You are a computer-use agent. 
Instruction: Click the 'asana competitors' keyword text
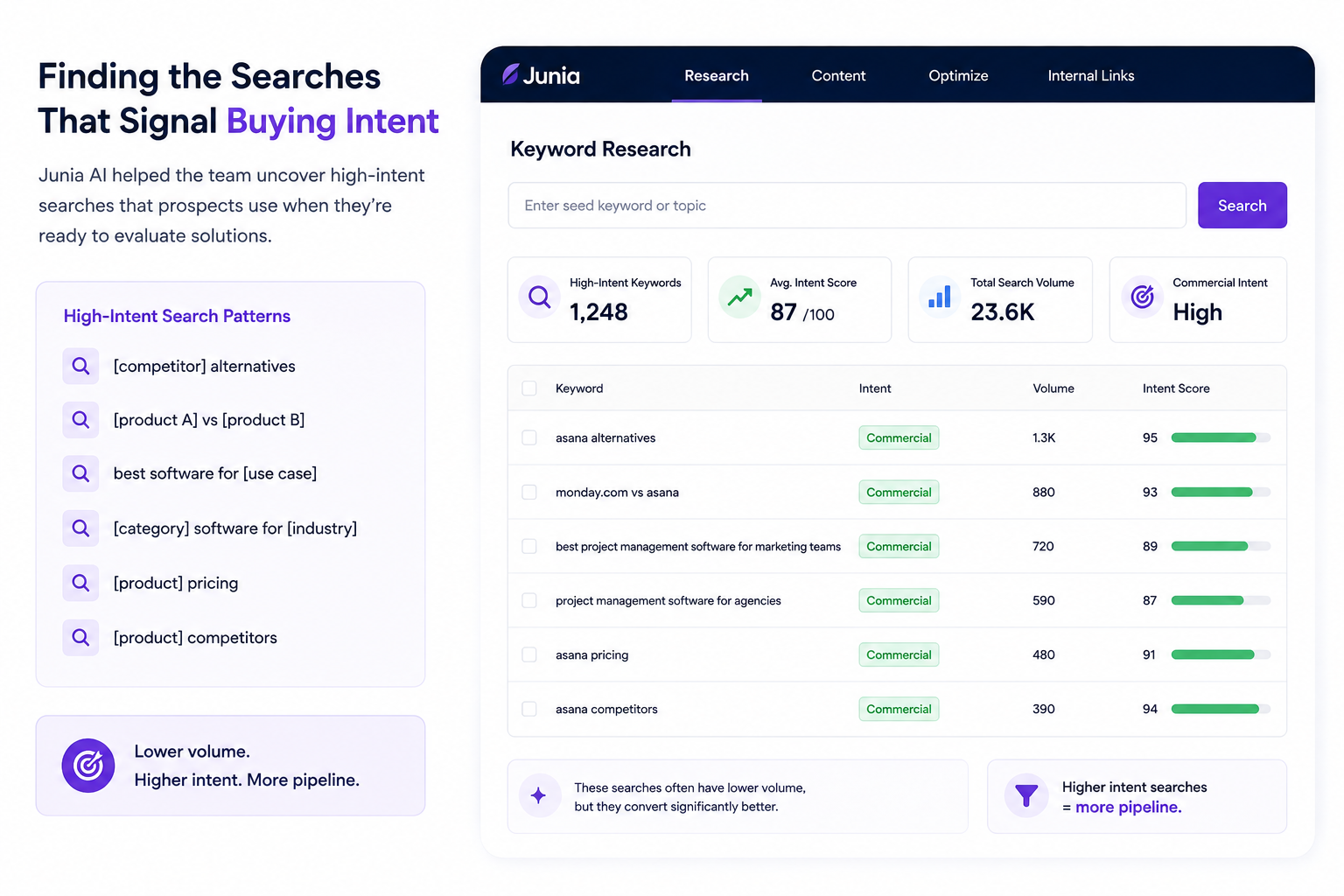pos(606,709)
